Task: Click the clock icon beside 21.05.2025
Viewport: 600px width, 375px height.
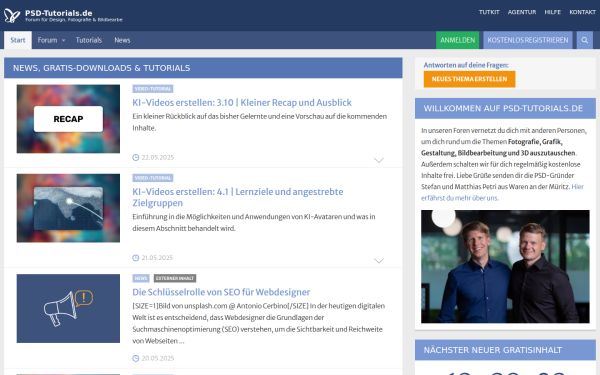Action: coord(135,258)
